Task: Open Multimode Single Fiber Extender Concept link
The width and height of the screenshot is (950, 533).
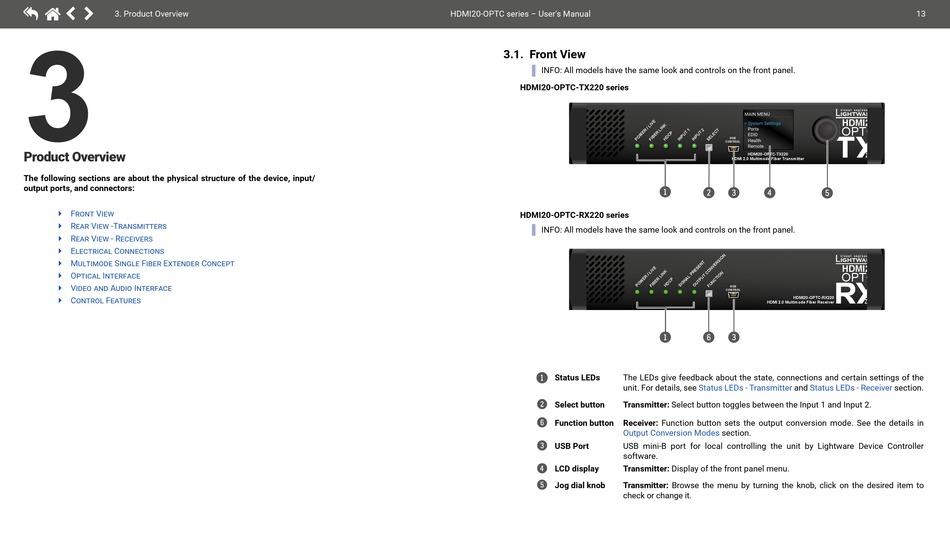Action: 152,263
